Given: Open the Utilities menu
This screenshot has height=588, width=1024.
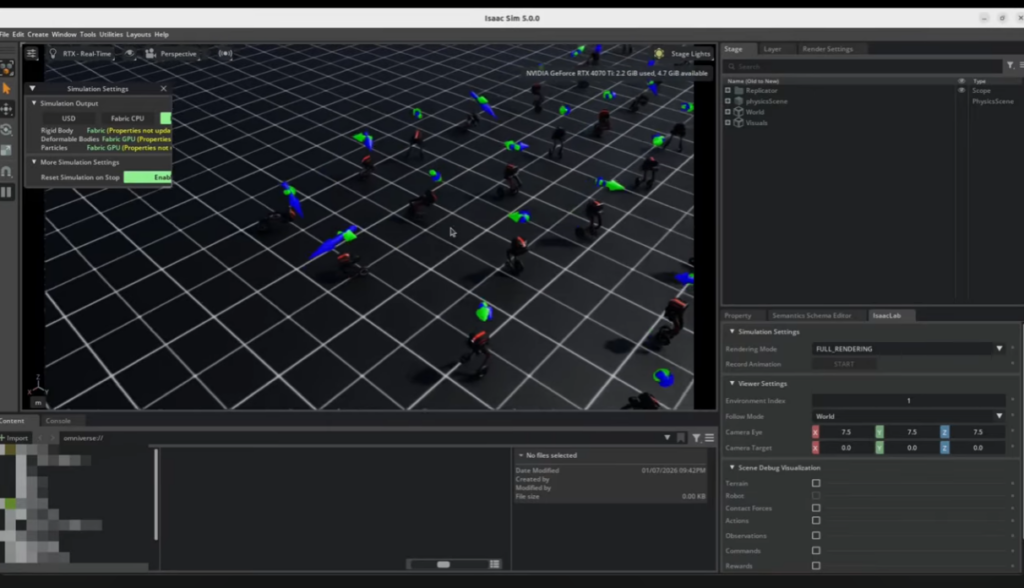Looking at the screenshot, I should (111, 34).
